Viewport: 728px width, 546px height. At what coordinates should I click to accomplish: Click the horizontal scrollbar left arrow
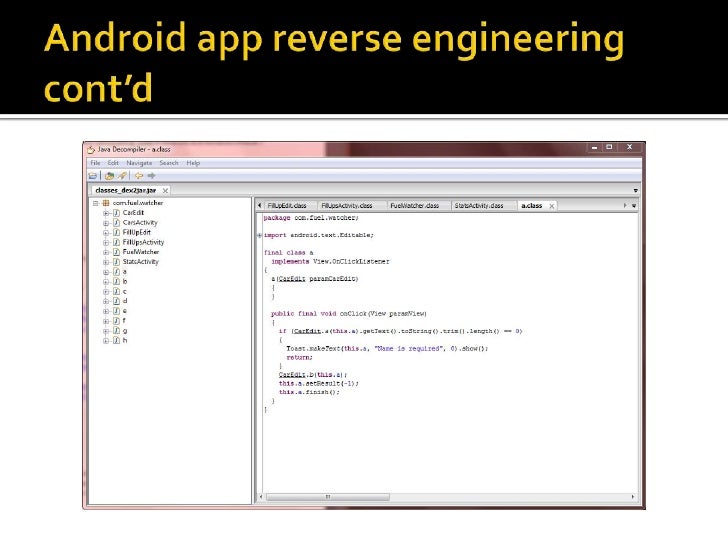pyautogui.click(x=261, y=497)
